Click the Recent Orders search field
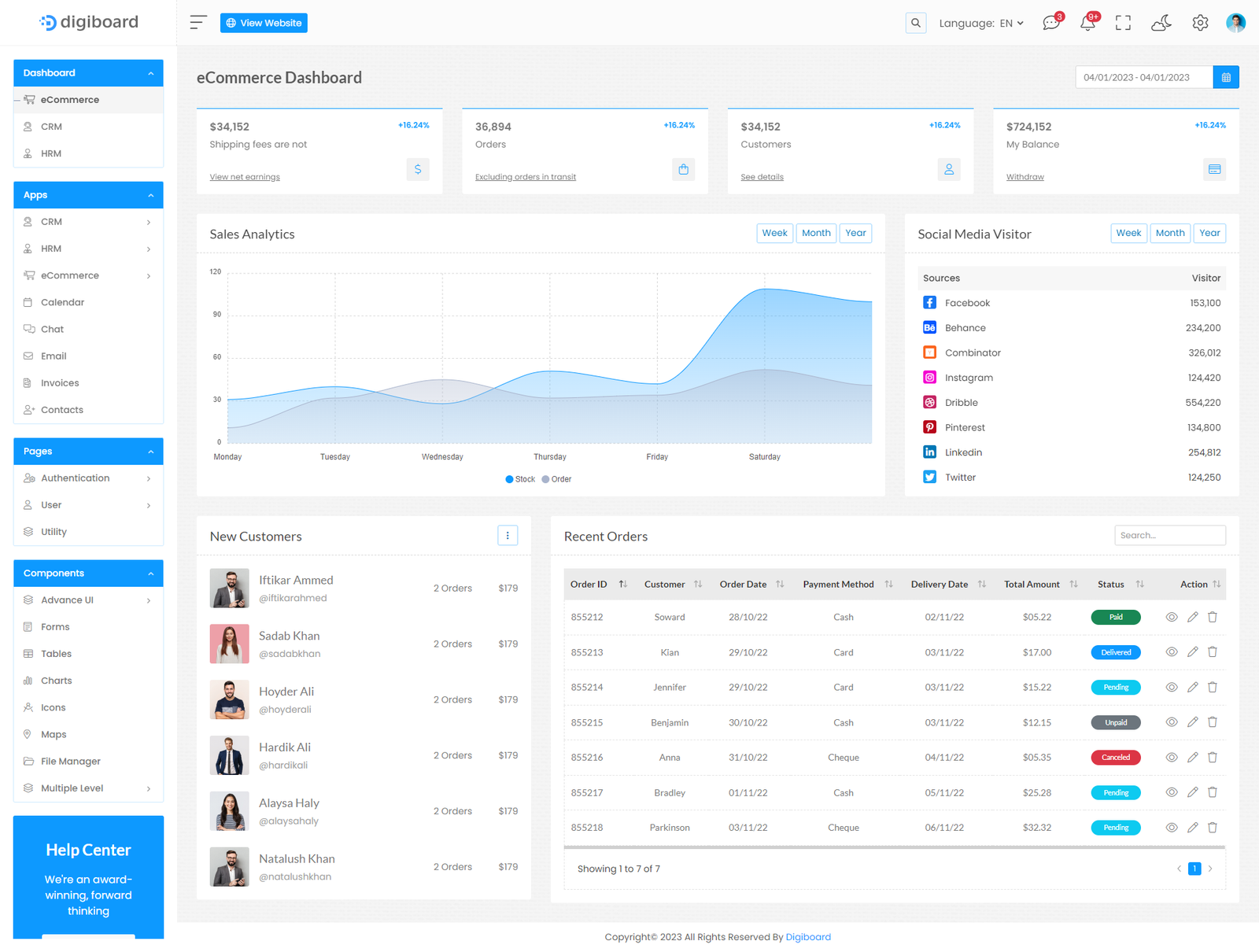 [1169, 535]
